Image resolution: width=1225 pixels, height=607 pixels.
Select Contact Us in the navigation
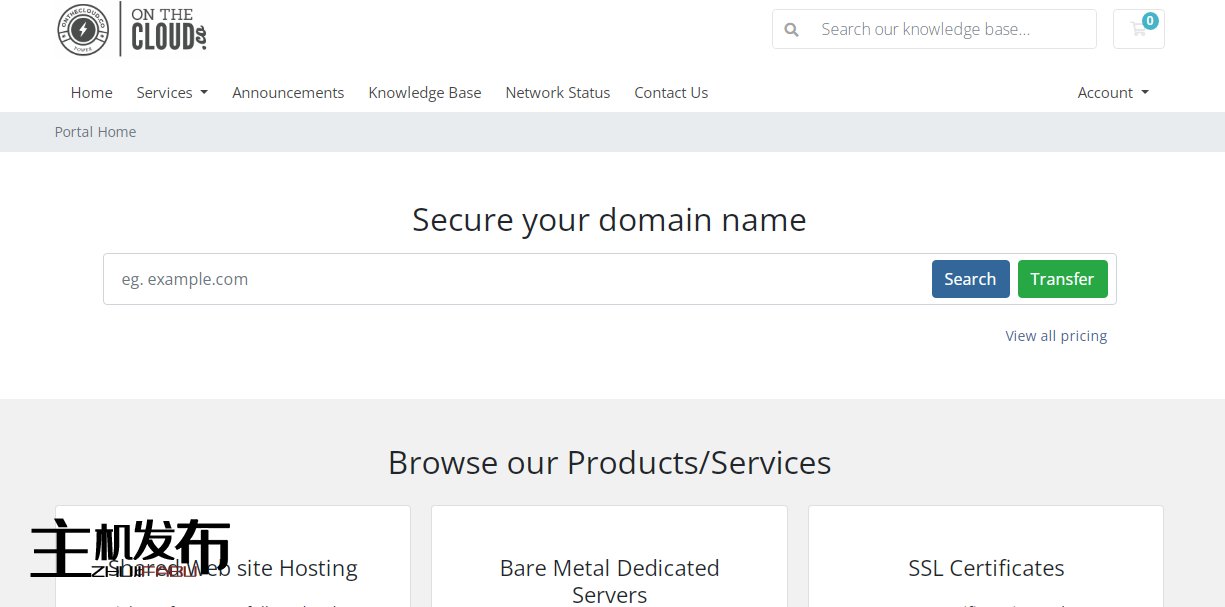pos(671,93)
